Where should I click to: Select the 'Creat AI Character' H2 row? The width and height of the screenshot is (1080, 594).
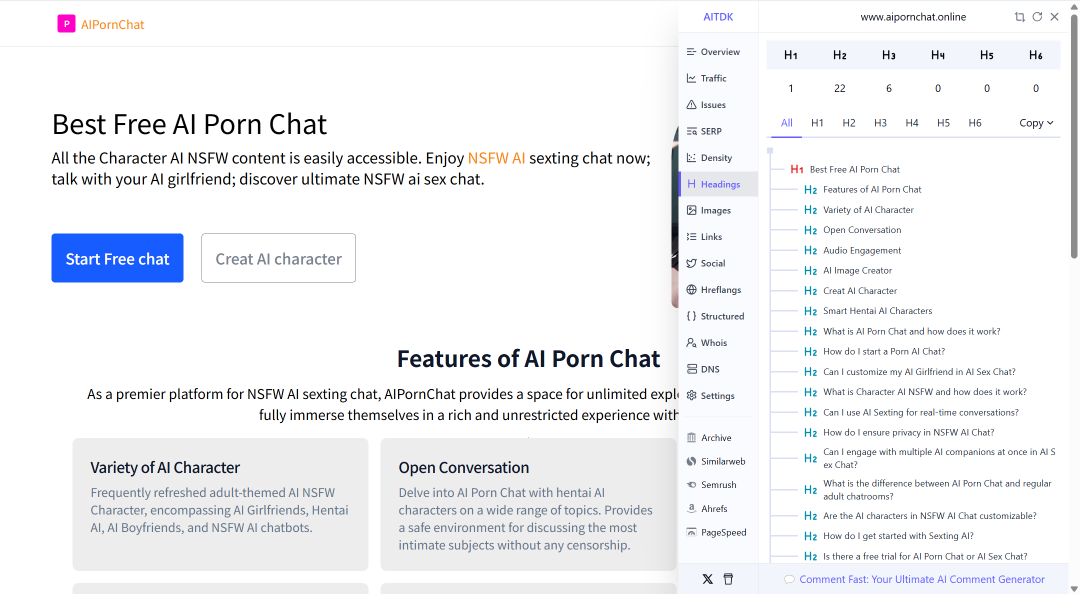(x=851, y=291)
